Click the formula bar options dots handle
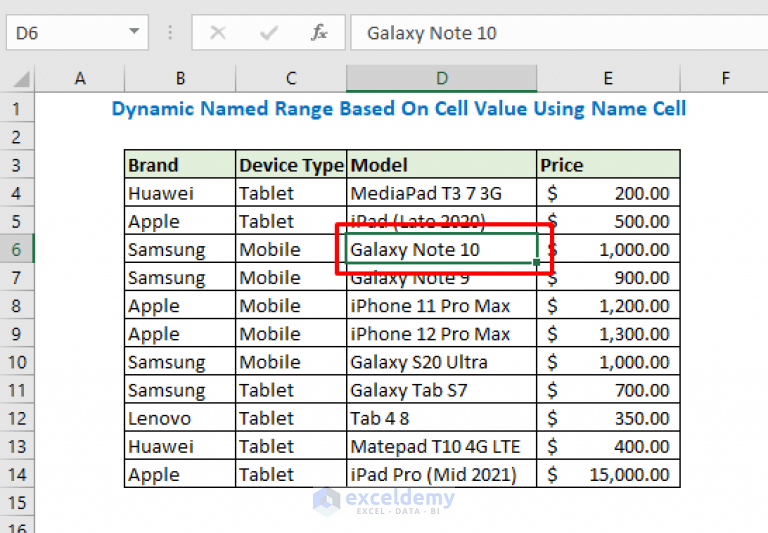This screenshot has width=768, height=533. (x=170, y=32)
